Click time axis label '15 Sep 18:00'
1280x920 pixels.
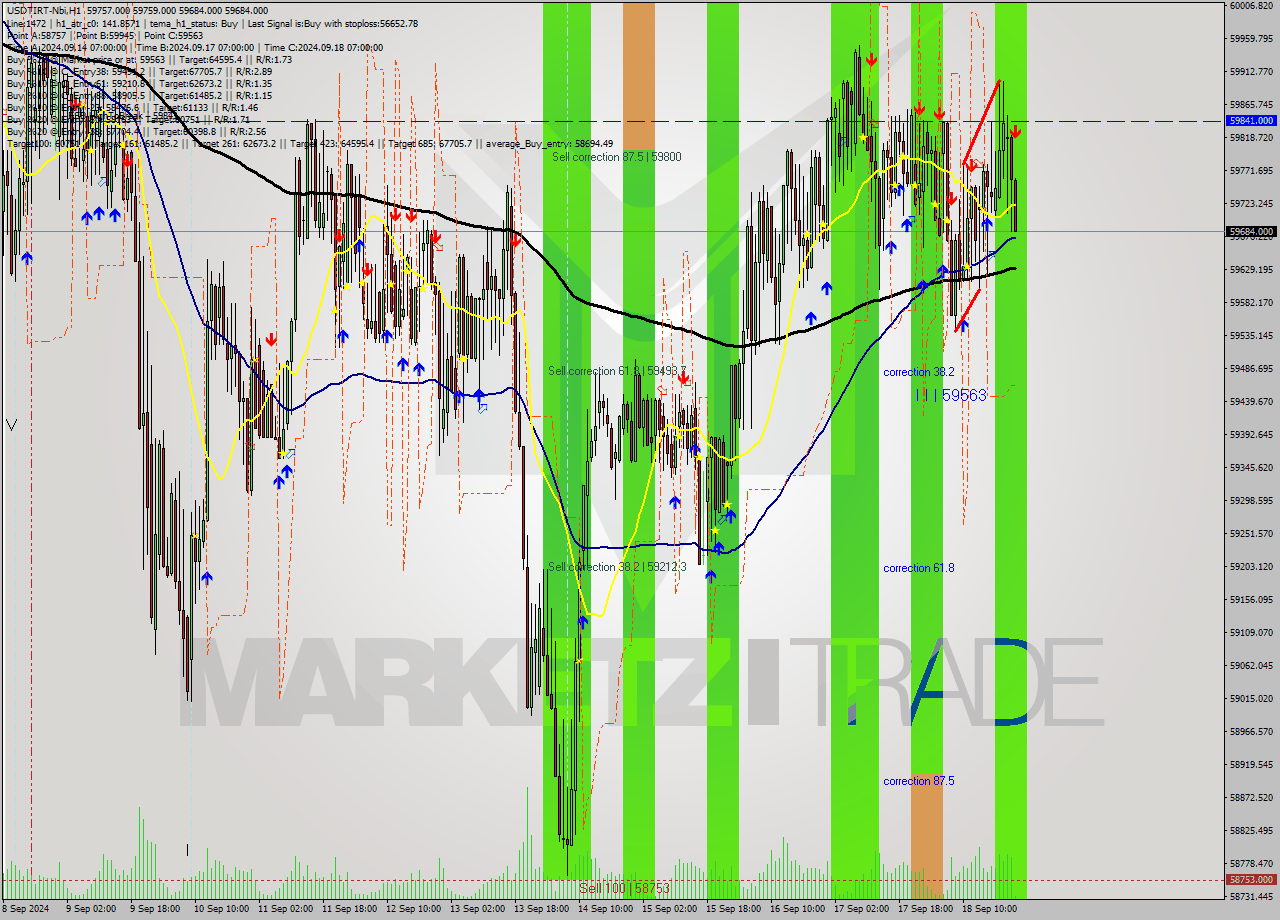pos(733,909)
